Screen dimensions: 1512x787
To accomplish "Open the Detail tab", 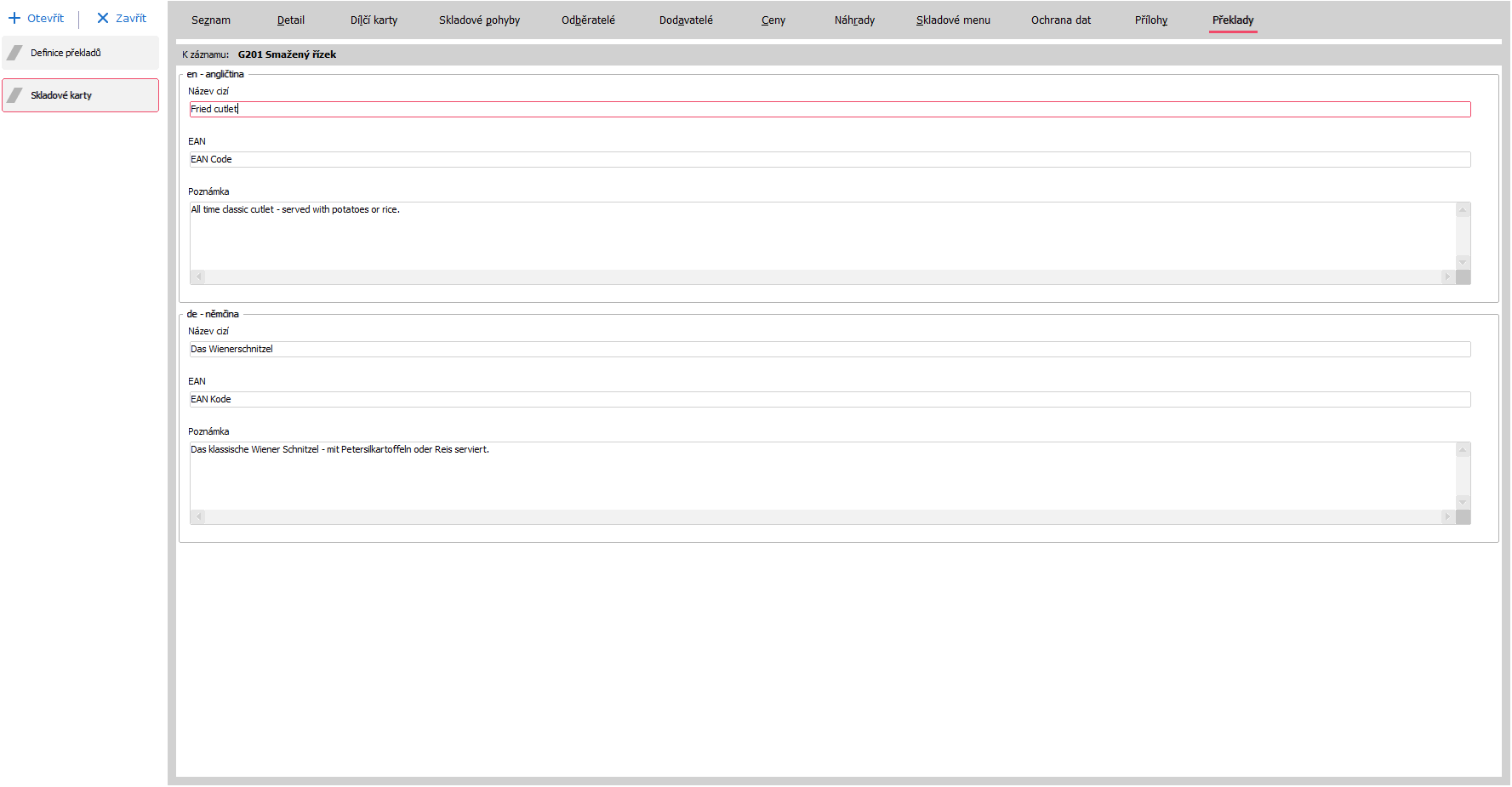I will pos(290,20).
